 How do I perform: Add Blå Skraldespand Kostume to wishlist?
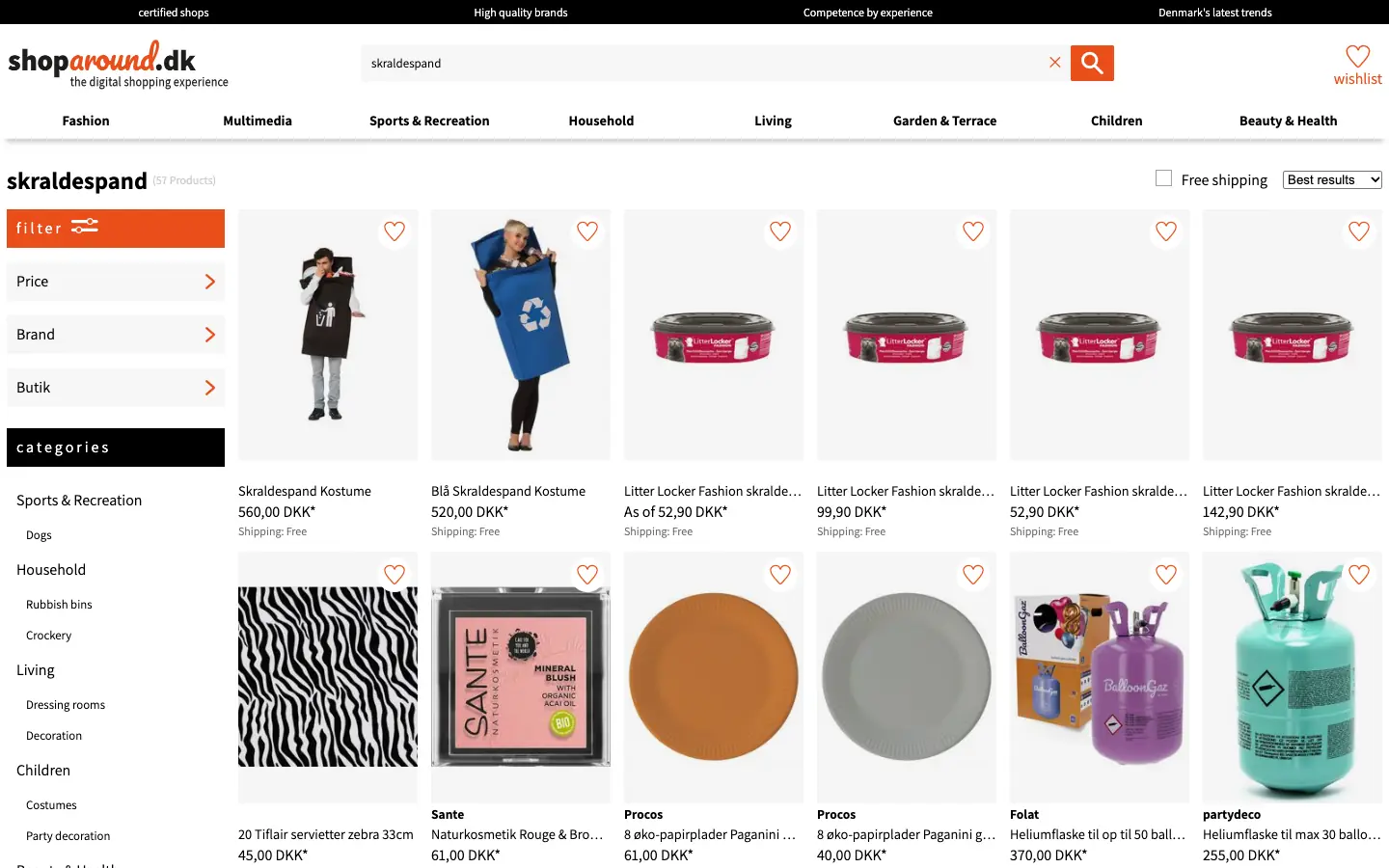[x=587, y=231]
